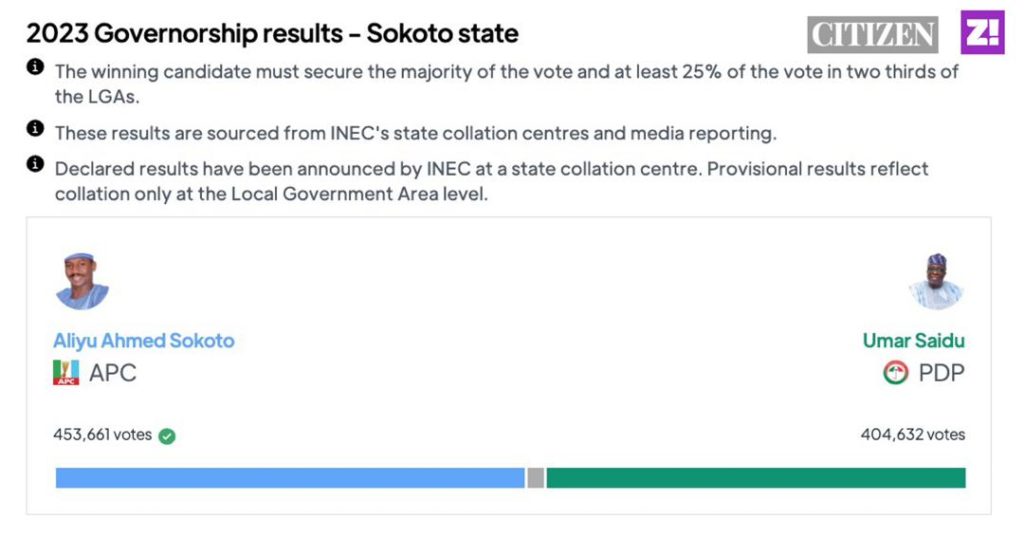
Task: Click info icon beside declared results note
Action: coord(35,164)
